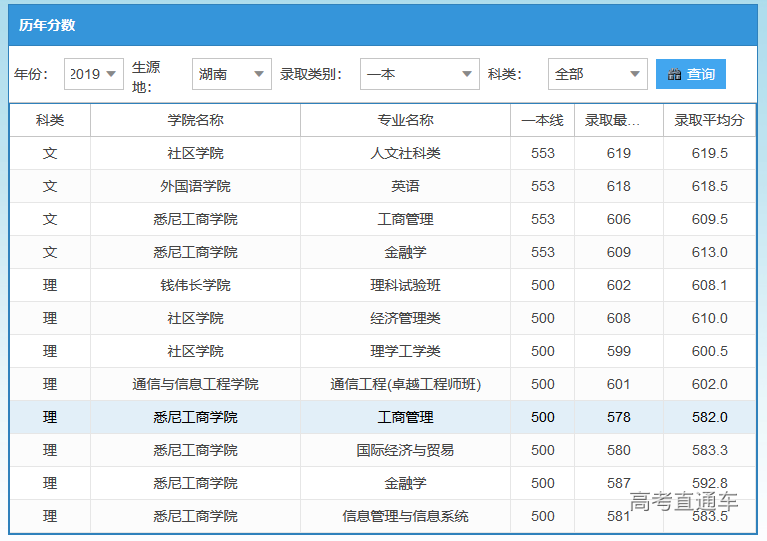Click the 信息管理与信息系统 row
The image size is (767, 541).
[x=405, y=516]
